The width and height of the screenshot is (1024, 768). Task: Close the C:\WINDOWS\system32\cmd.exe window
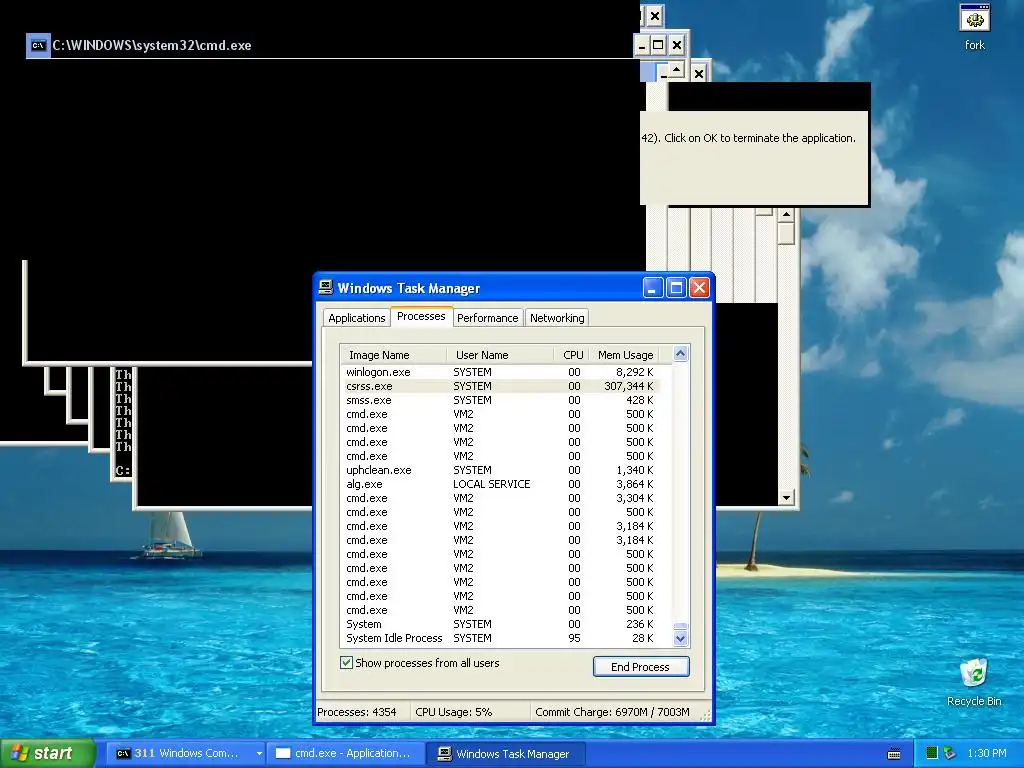[x=677, y=45]
